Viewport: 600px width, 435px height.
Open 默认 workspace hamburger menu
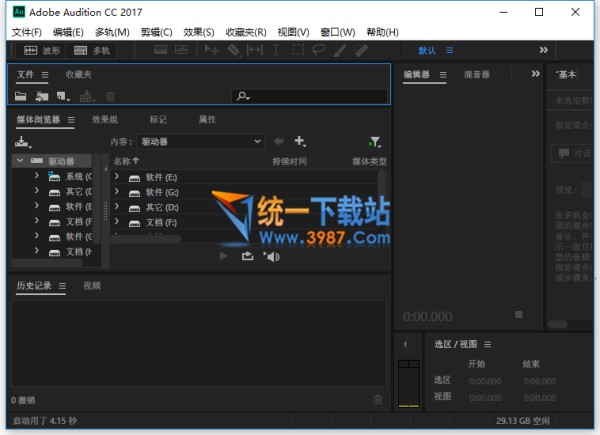tap(450, 51)
